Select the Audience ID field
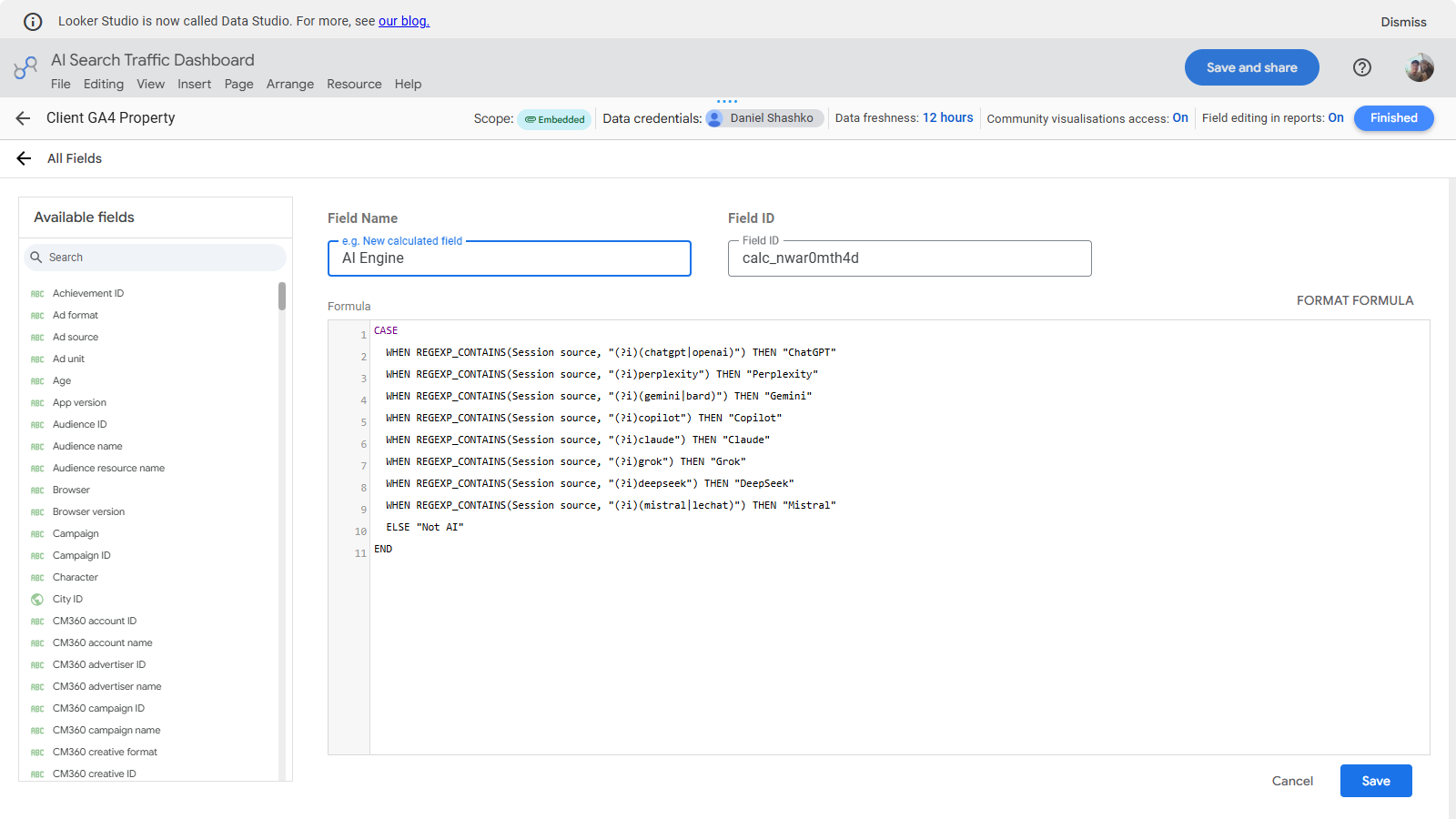This screenshot has height=819, width=1456. click(79, 425)
